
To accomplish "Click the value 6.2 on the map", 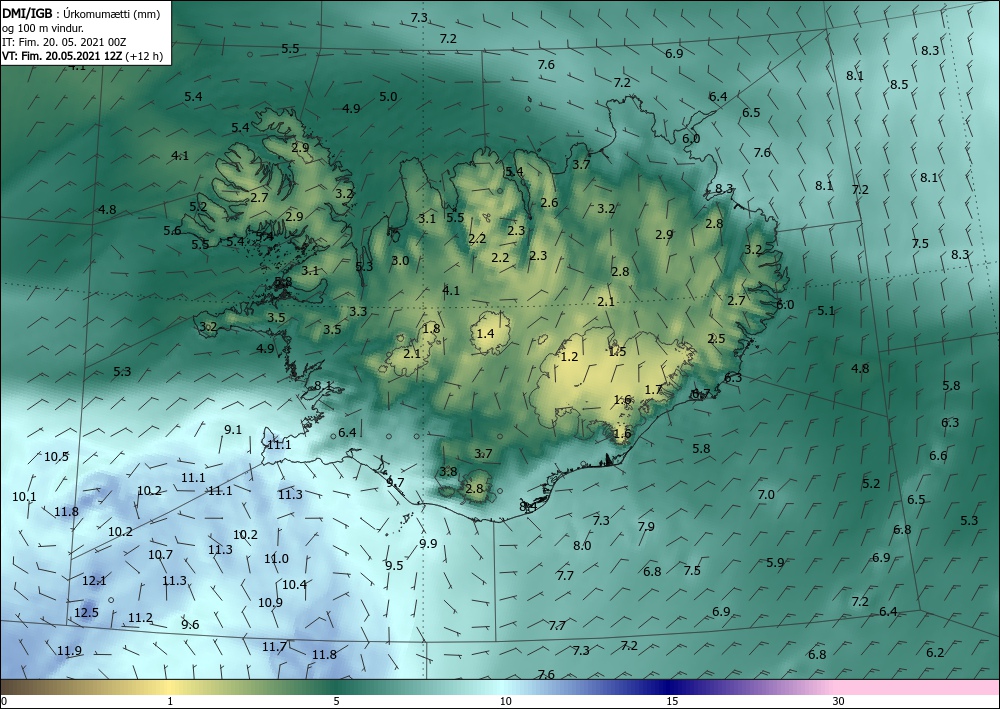I will click(935, 652).
